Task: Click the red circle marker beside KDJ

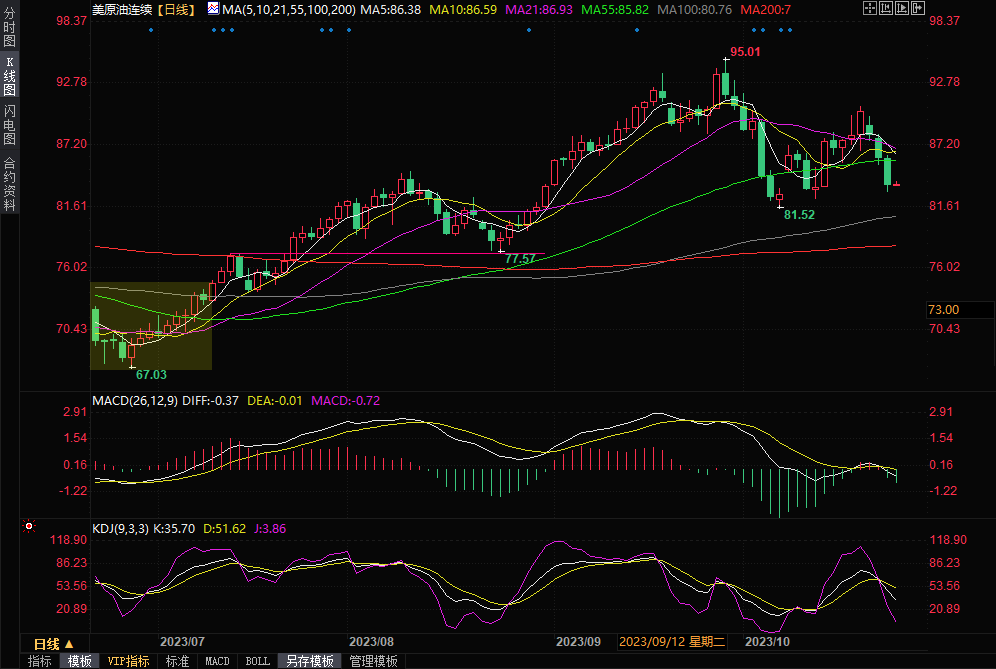Action: [29, 525]
